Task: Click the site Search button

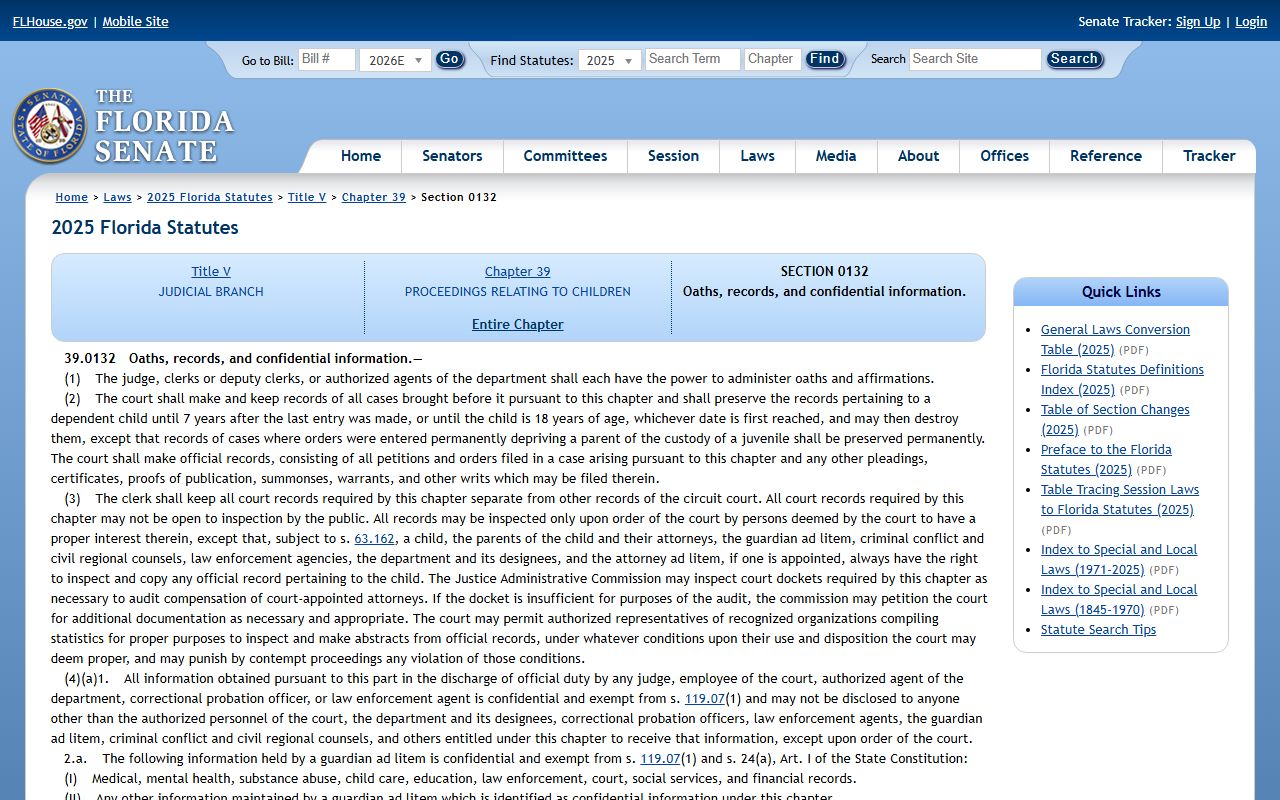Action: pyautogui.click(x=1074, y=59)
